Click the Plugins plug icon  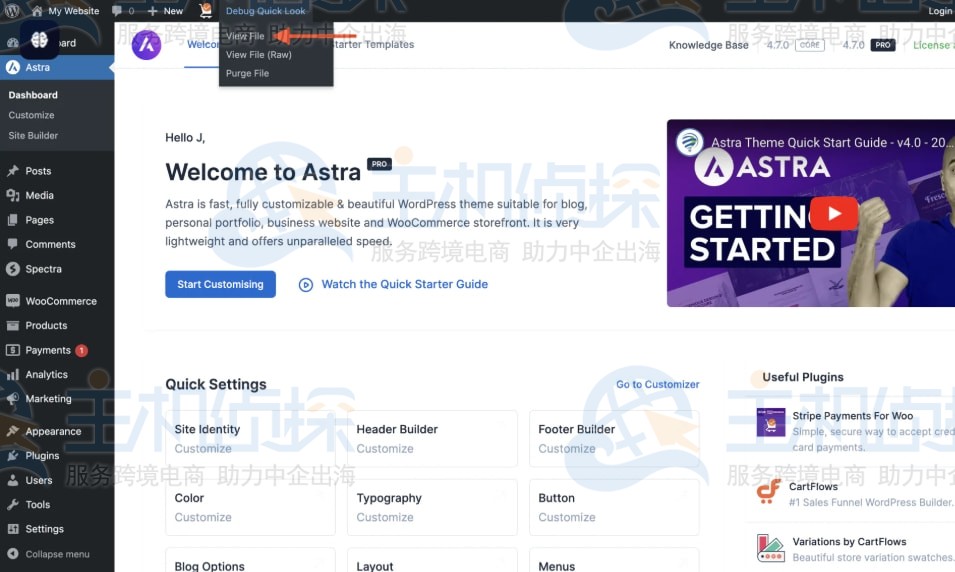point(13,455)
